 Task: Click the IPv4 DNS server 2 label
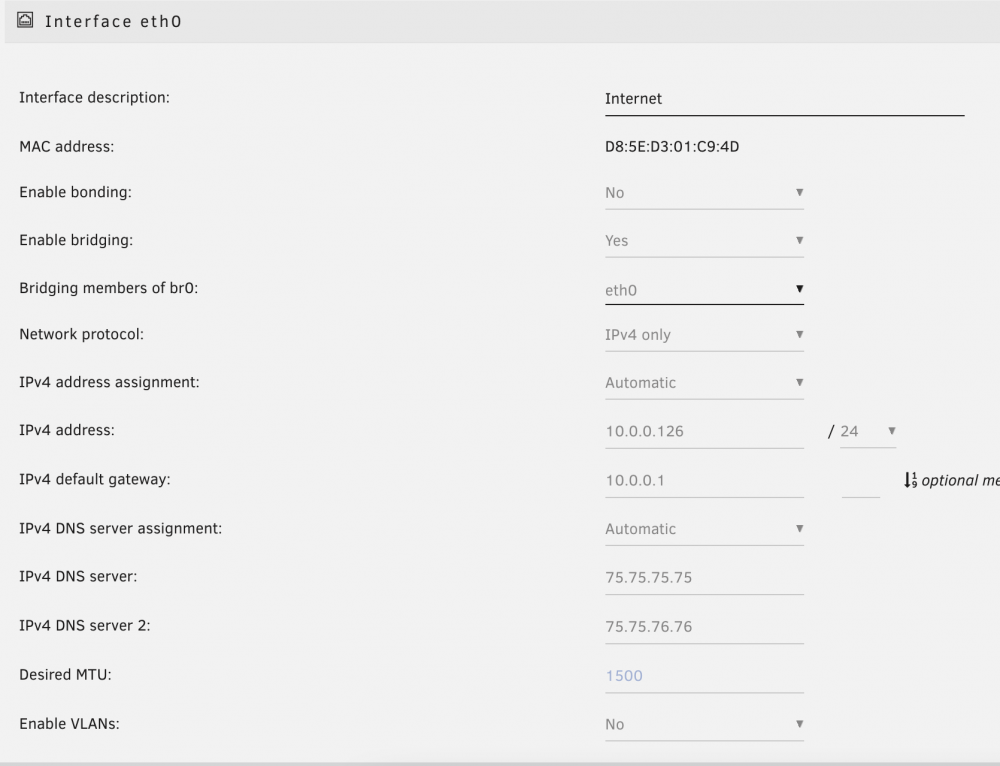point(85,626)
